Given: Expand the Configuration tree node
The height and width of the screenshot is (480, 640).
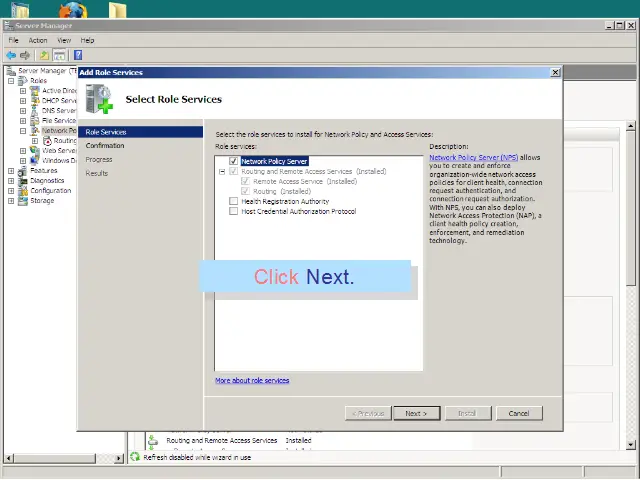Looking at the screenshot, I should [11, 191].
